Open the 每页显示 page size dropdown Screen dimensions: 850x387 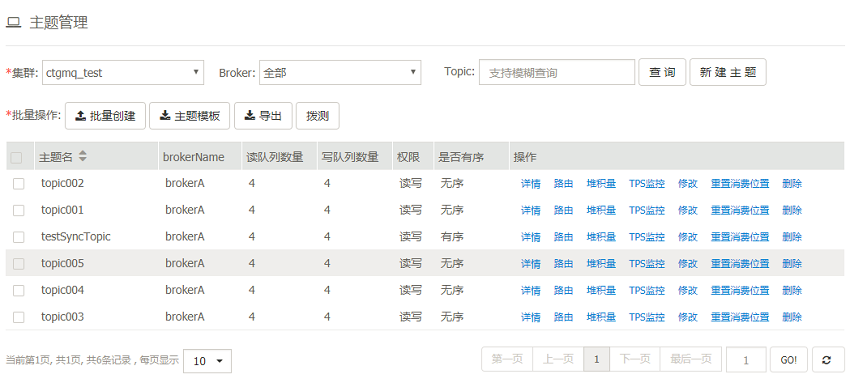208,361
